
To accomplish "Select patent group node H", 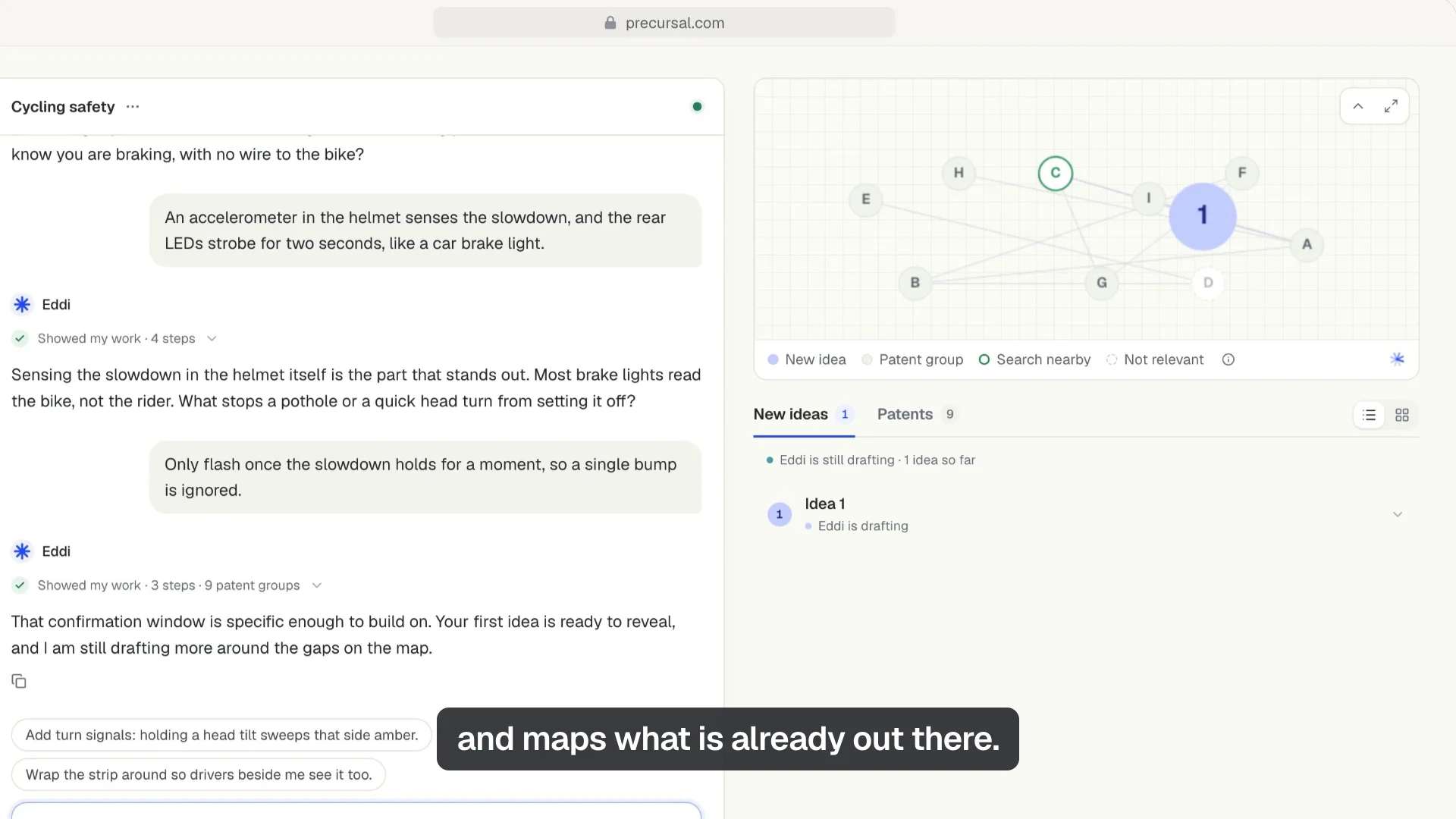I will pos(959,173).
